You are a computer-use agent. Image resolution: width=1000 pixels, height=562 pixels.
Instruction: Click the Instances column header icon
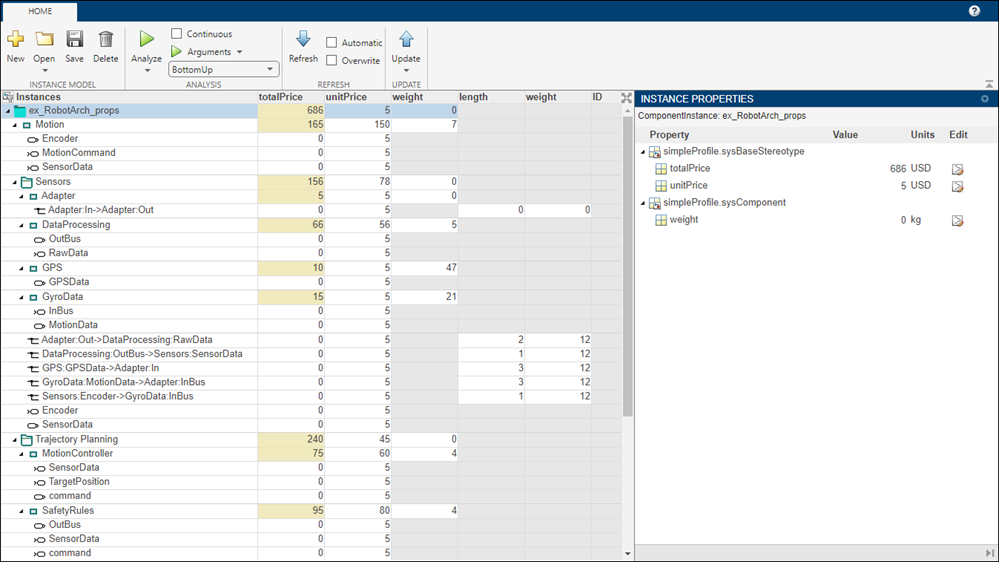click(x=8, y=97)
